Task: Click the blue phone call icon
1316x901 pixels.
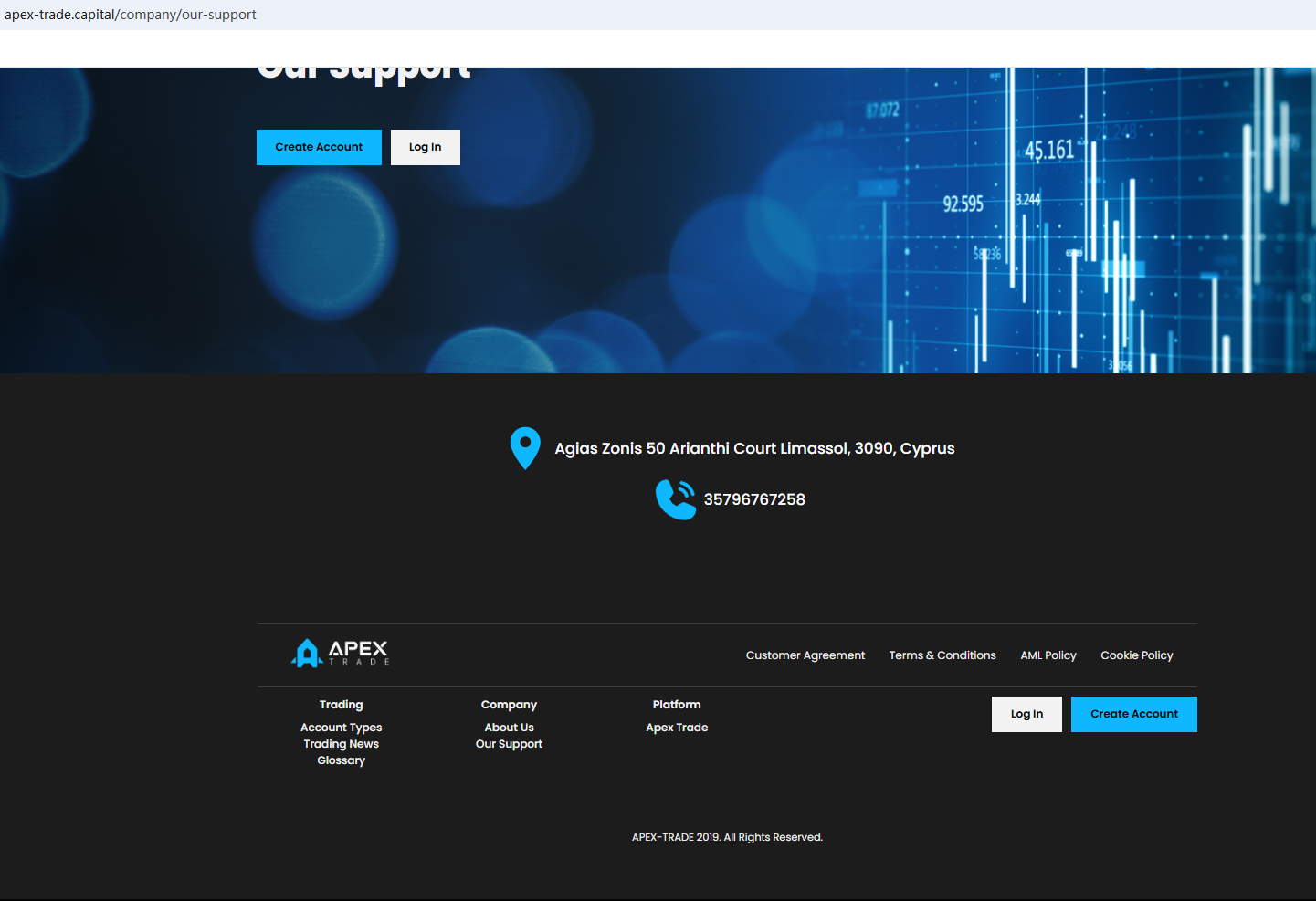Action: (676, 499)
